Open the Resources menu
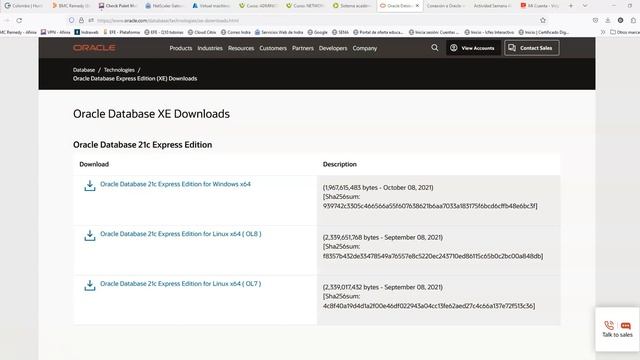The height and width of the screenshot is (360, 640). (x=241, y=48)
